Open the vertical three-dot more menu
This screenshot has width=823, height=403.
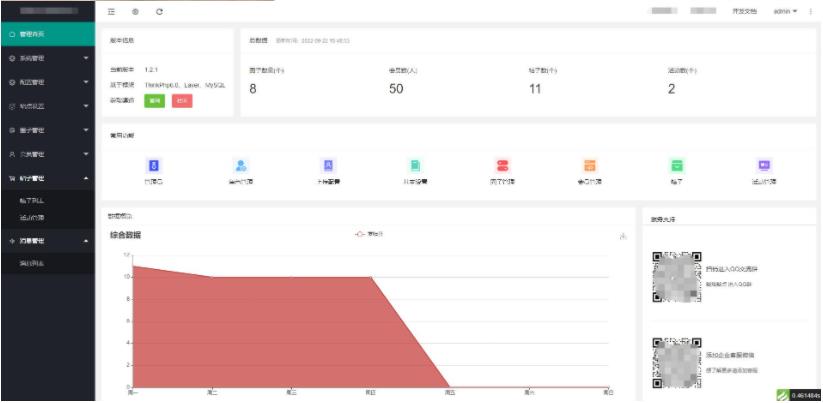[811, 12]
